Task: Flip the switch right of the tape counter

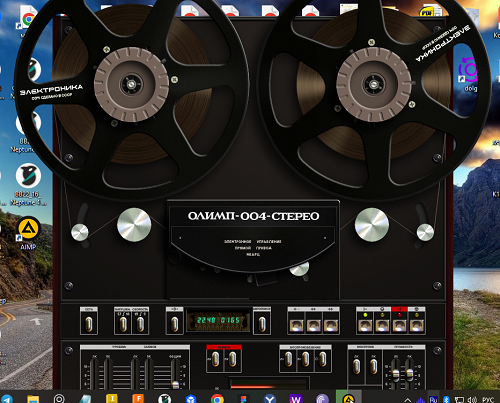Action: [x=262, y=323]
